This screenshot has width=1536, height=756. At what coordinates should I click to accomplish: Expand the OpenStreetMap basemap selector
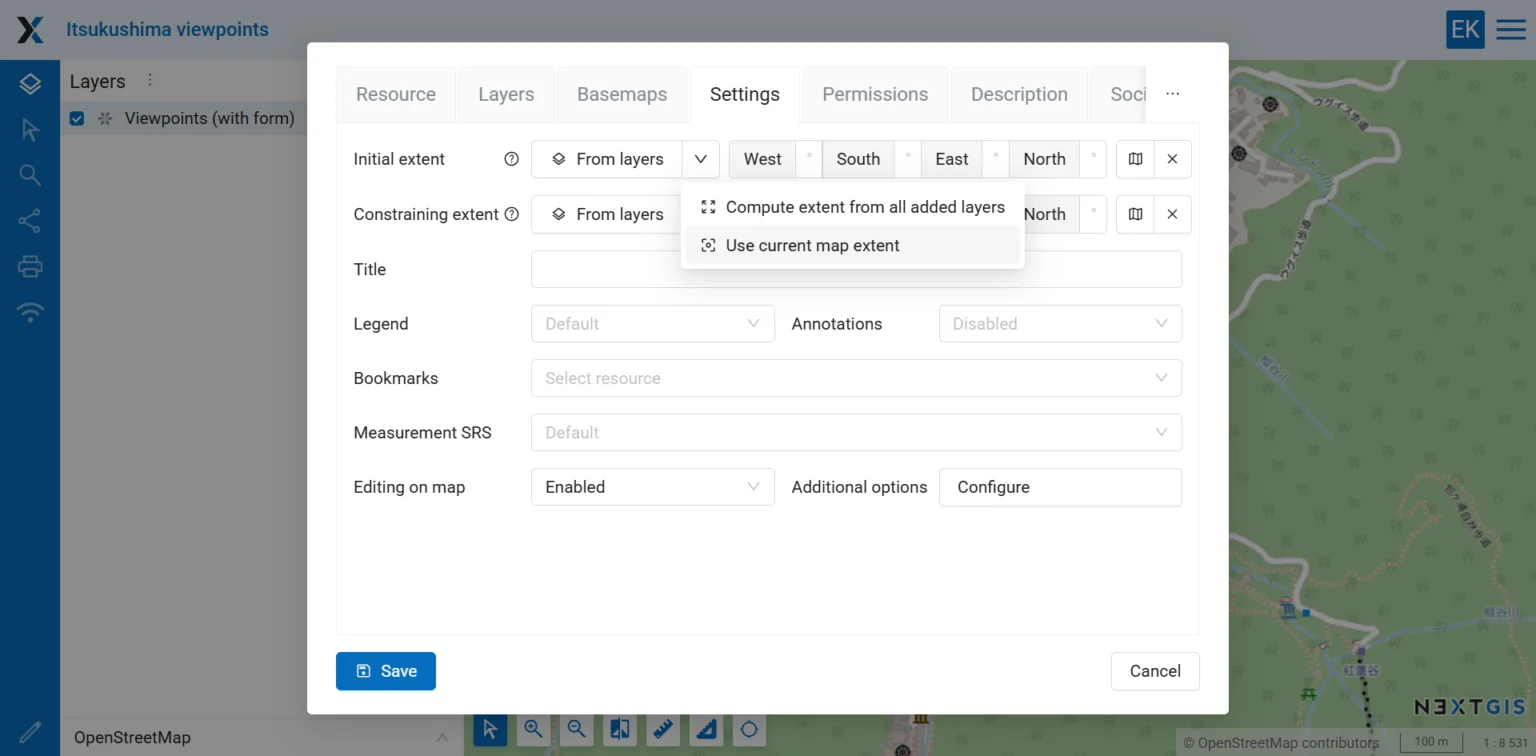pos(260,738)
